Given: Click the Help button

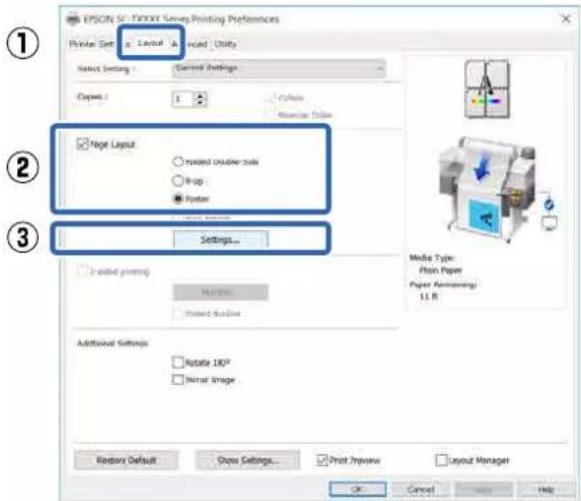Looking at the screenshot, I should pyautogui.click(x=546, y=490).
